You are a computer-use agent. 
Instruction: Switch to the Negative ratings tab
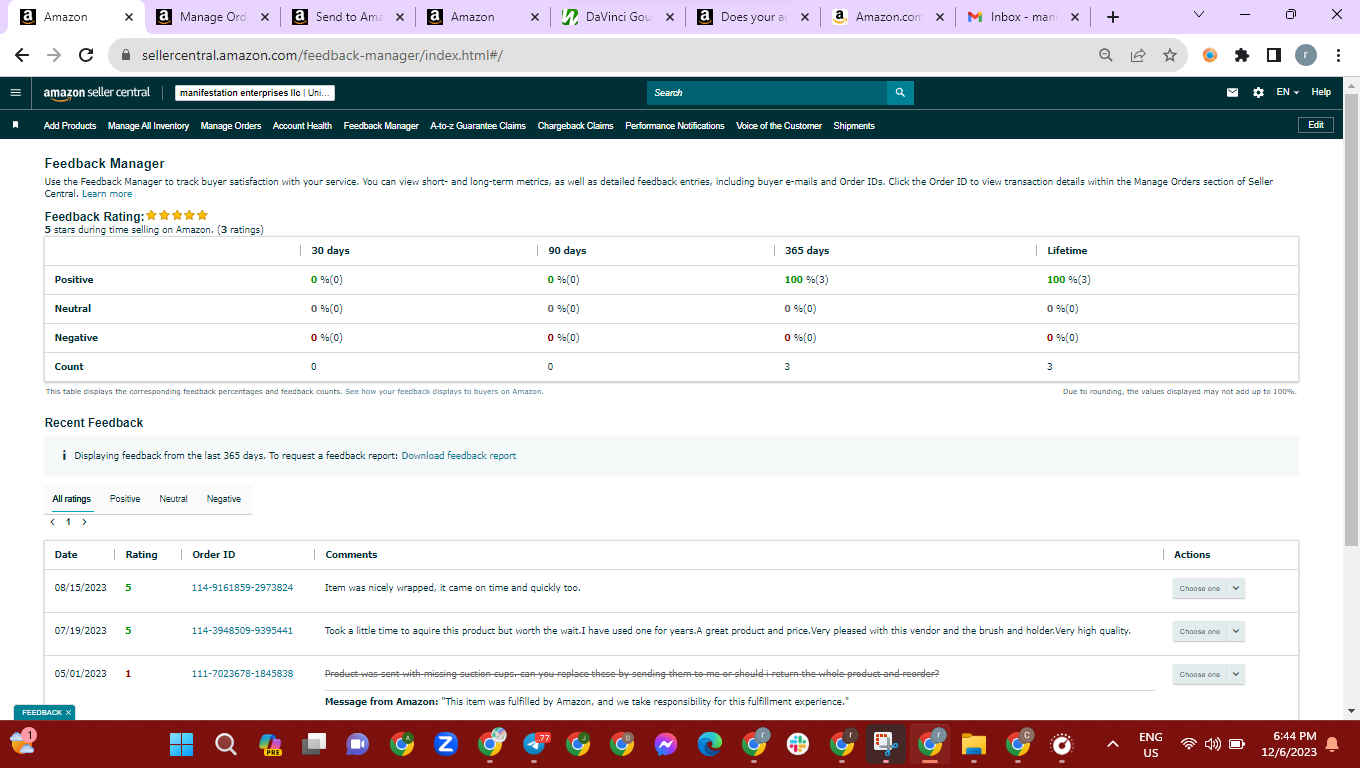click(x=224, y=499)
